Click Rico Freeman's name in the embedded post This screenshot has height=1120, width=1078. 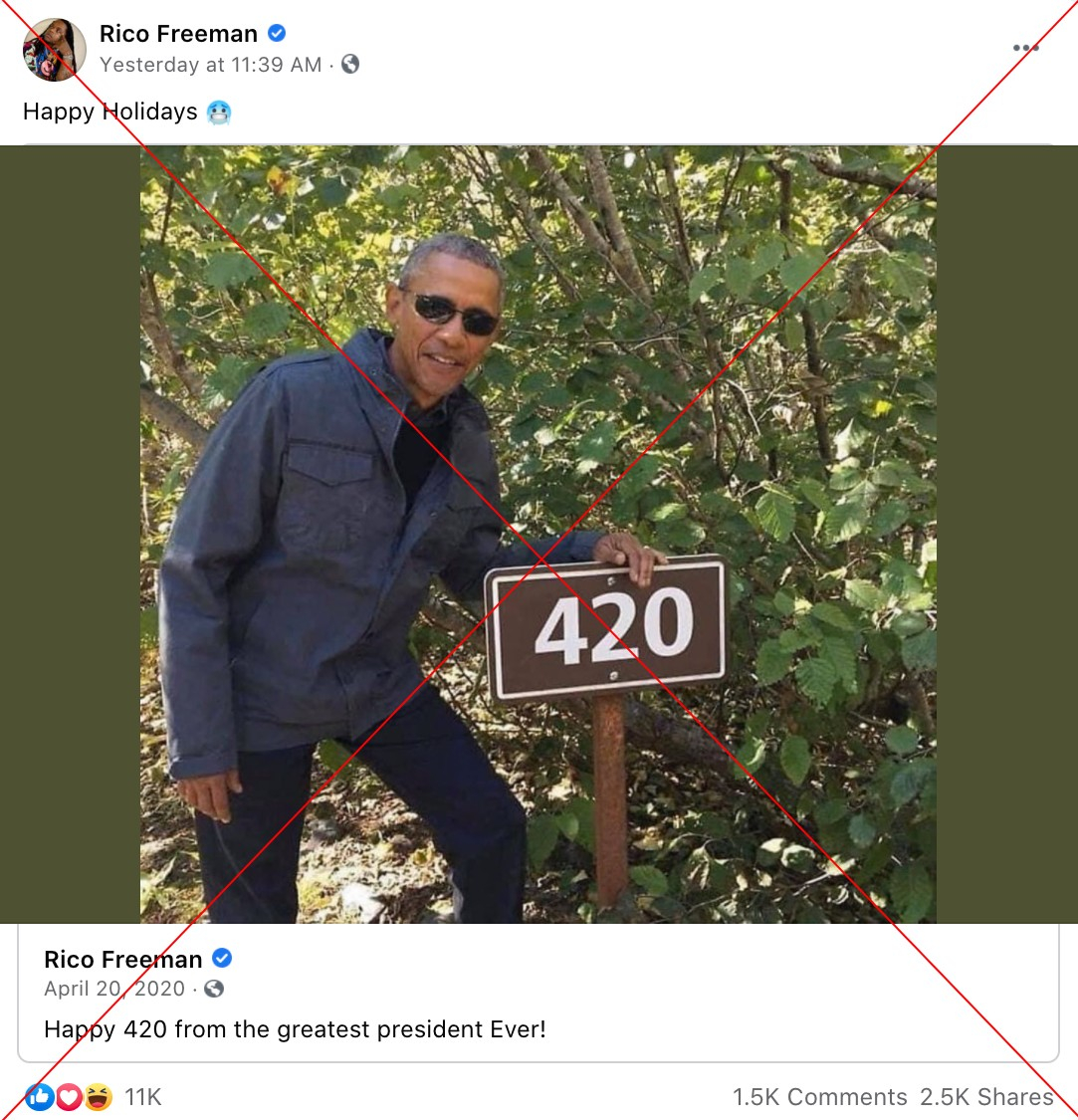(122, 959)
